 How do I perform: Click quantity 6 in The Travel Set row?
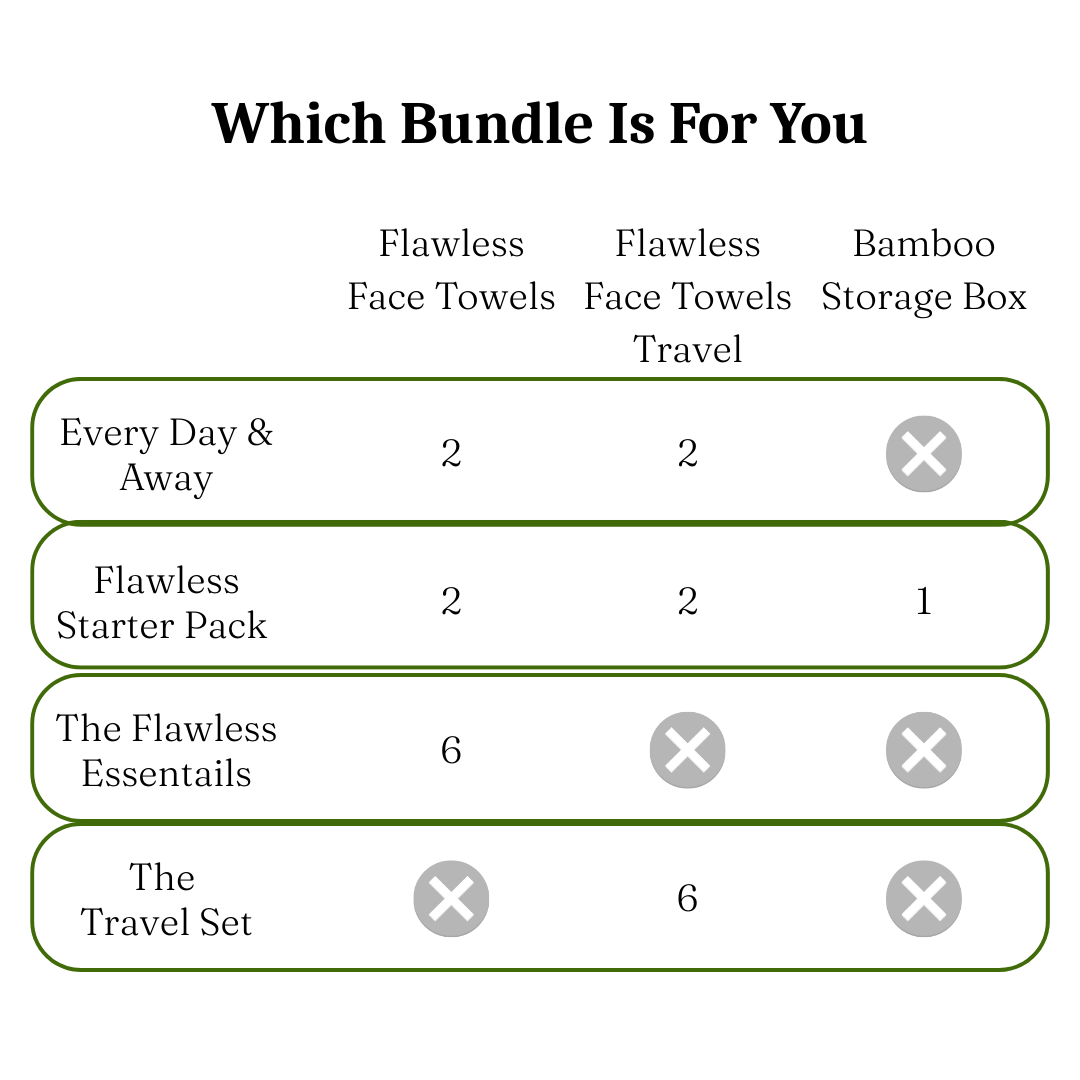point(687,898)
